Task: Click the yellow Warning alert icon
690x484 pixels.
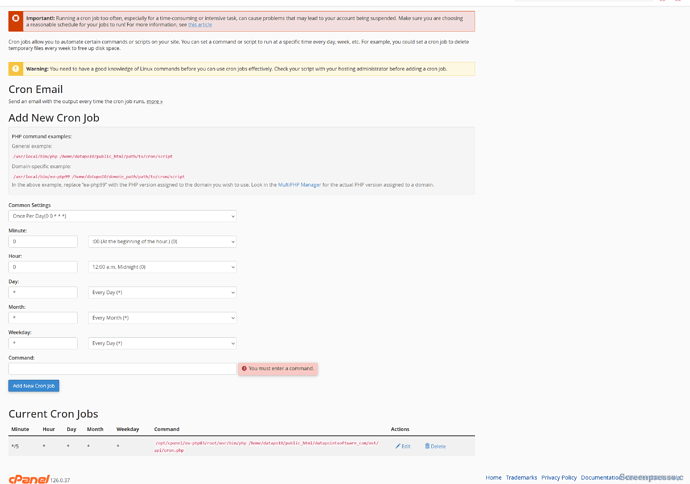Action: [x=15, y=69]
